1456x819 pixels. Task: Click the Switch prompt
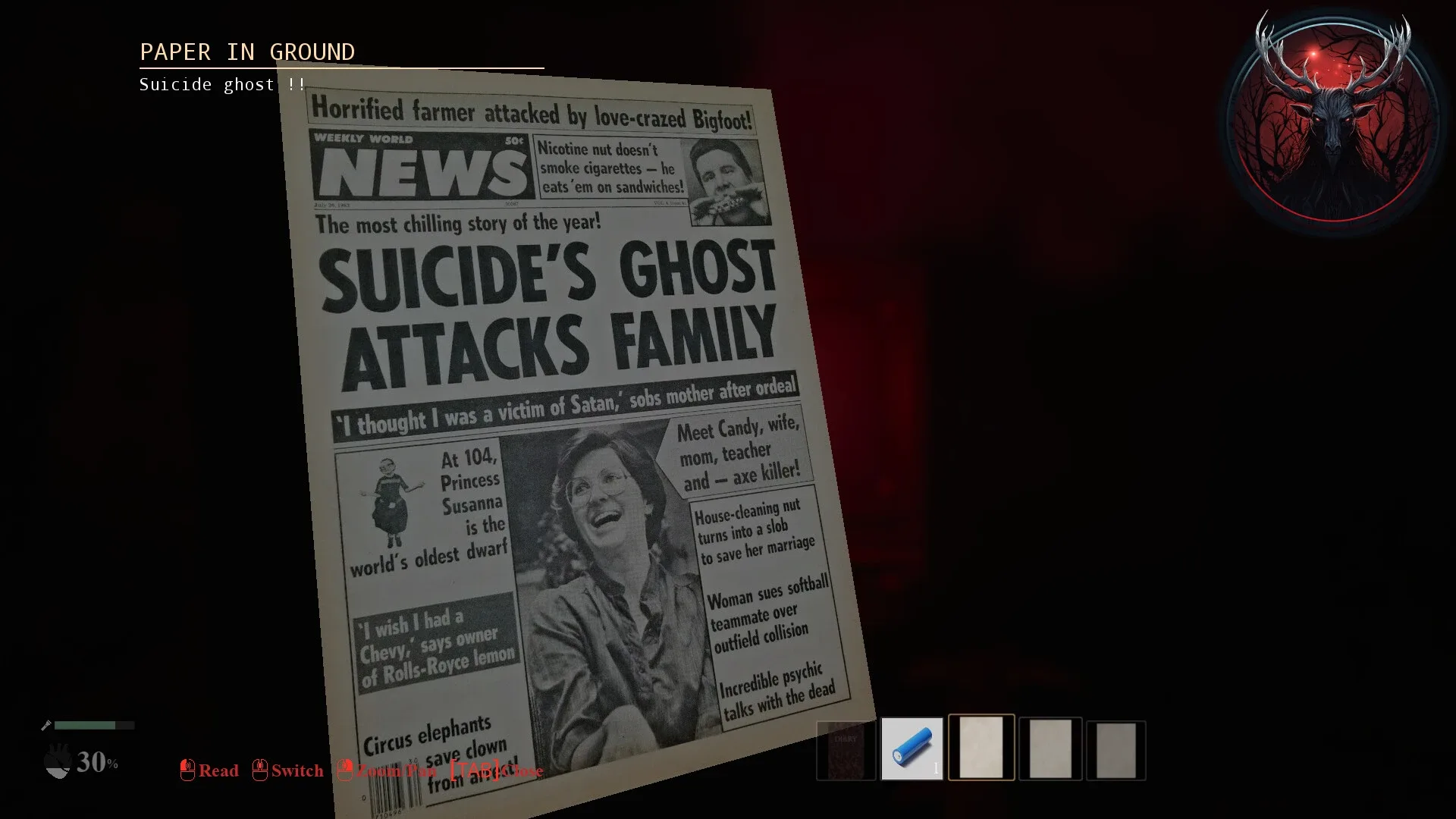pos(298,770)
